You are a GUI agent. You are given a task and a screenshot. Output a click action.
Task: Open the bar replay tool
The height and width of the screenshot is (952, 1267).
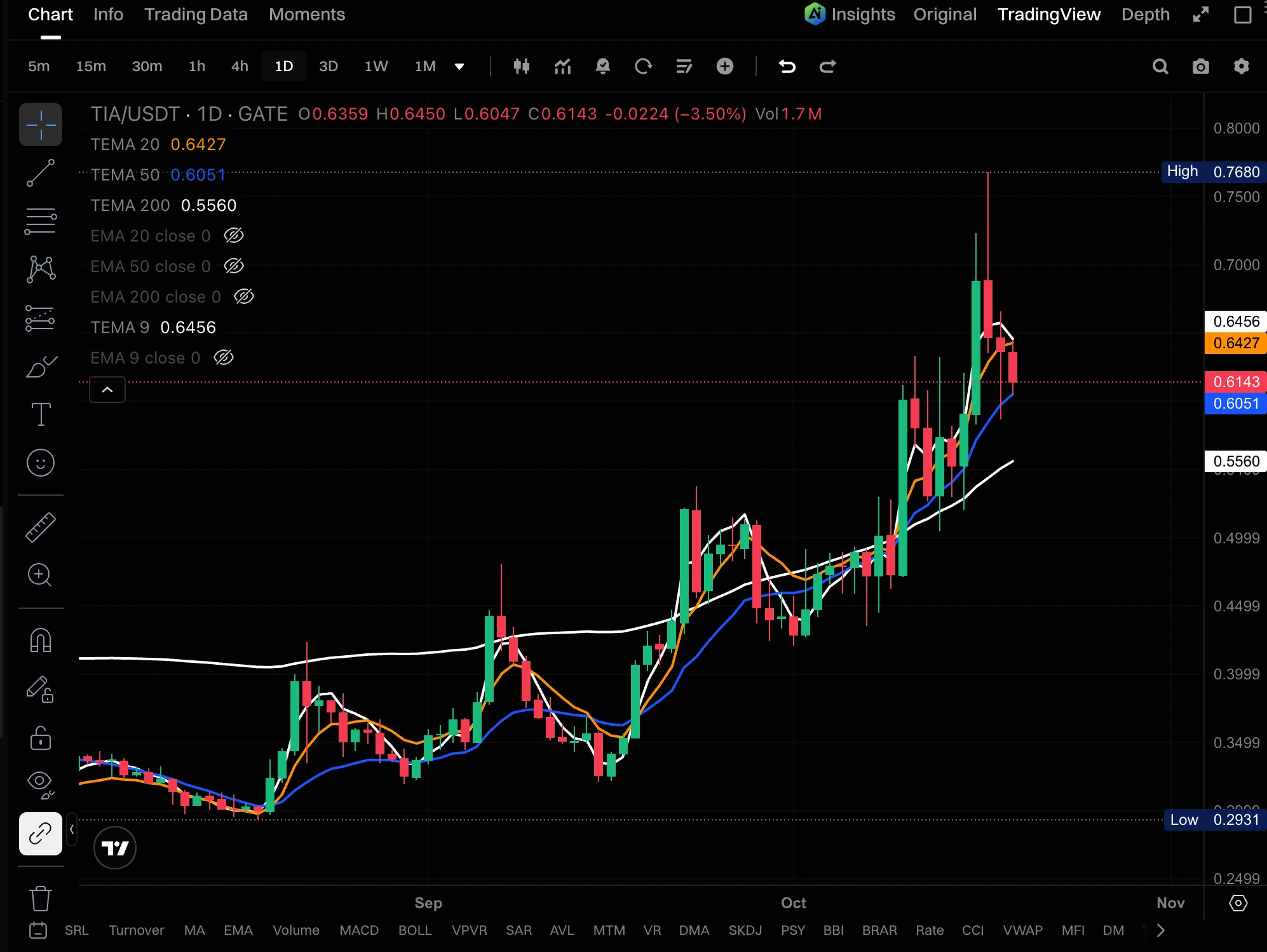coord(644,66)
